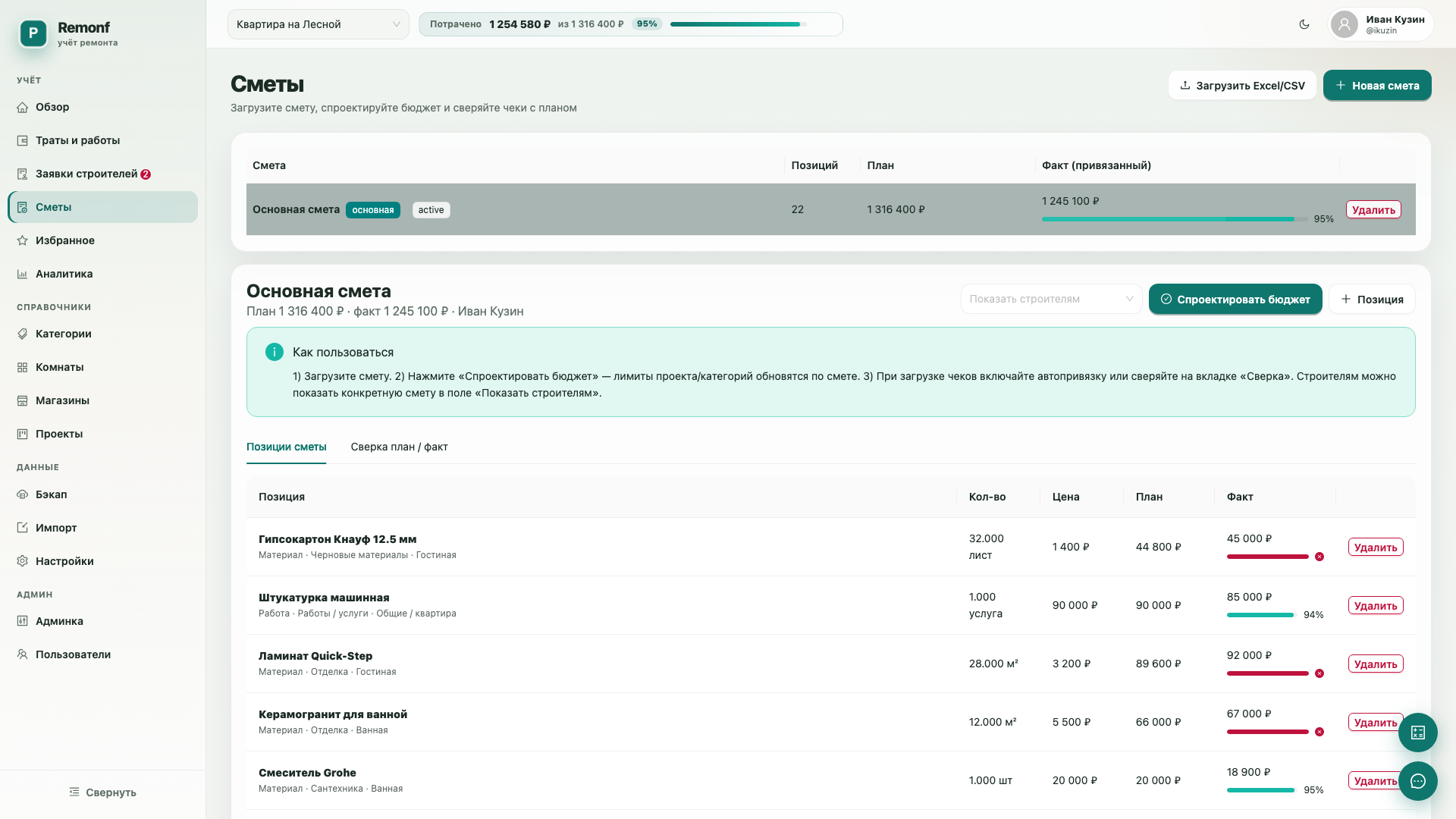Click the Remonf logo icon
The image size is (1456, 819).
(33, 33)
